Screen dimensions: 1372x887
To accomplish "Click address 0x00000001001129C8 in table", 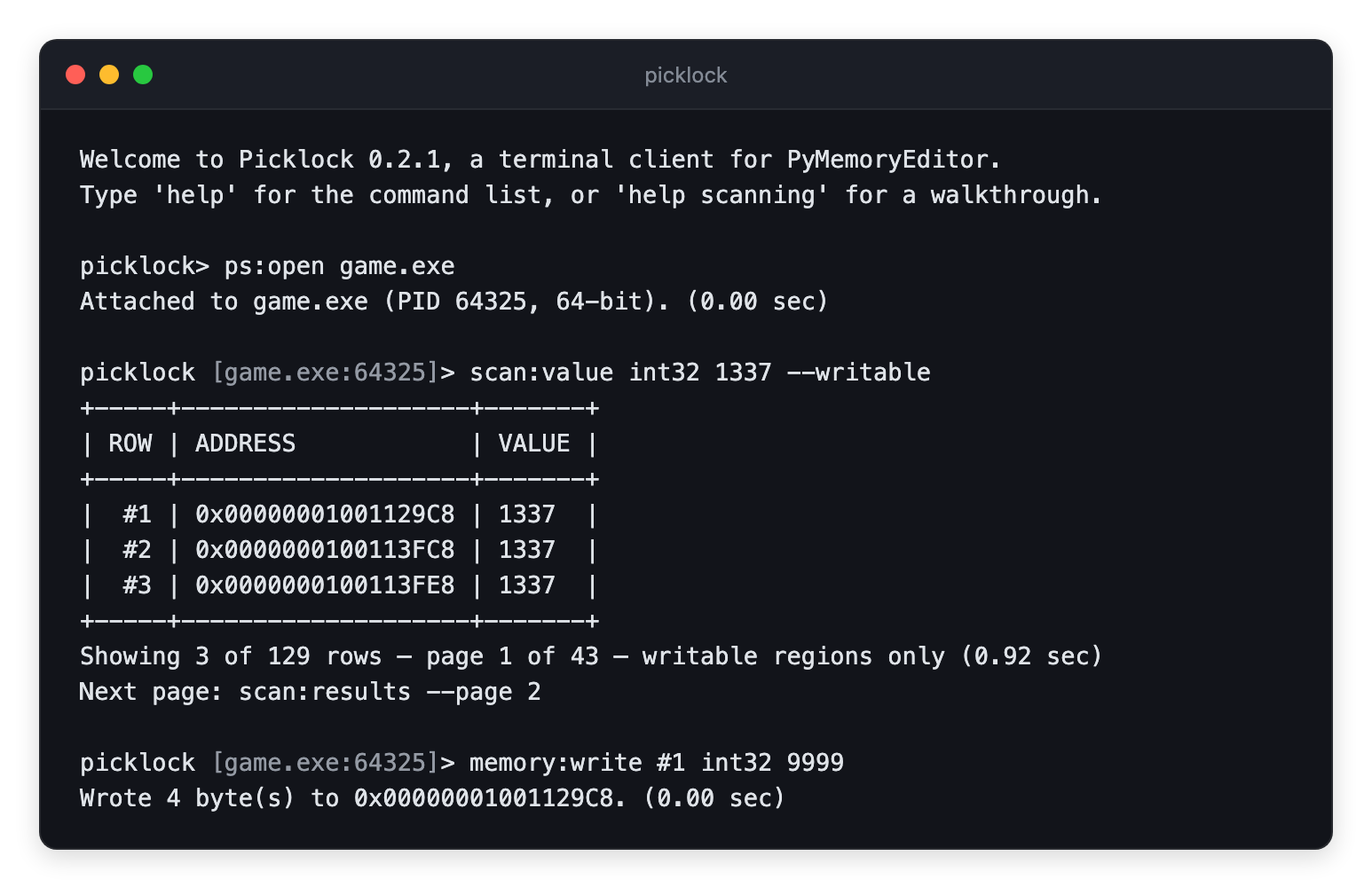I will [325, 514].
